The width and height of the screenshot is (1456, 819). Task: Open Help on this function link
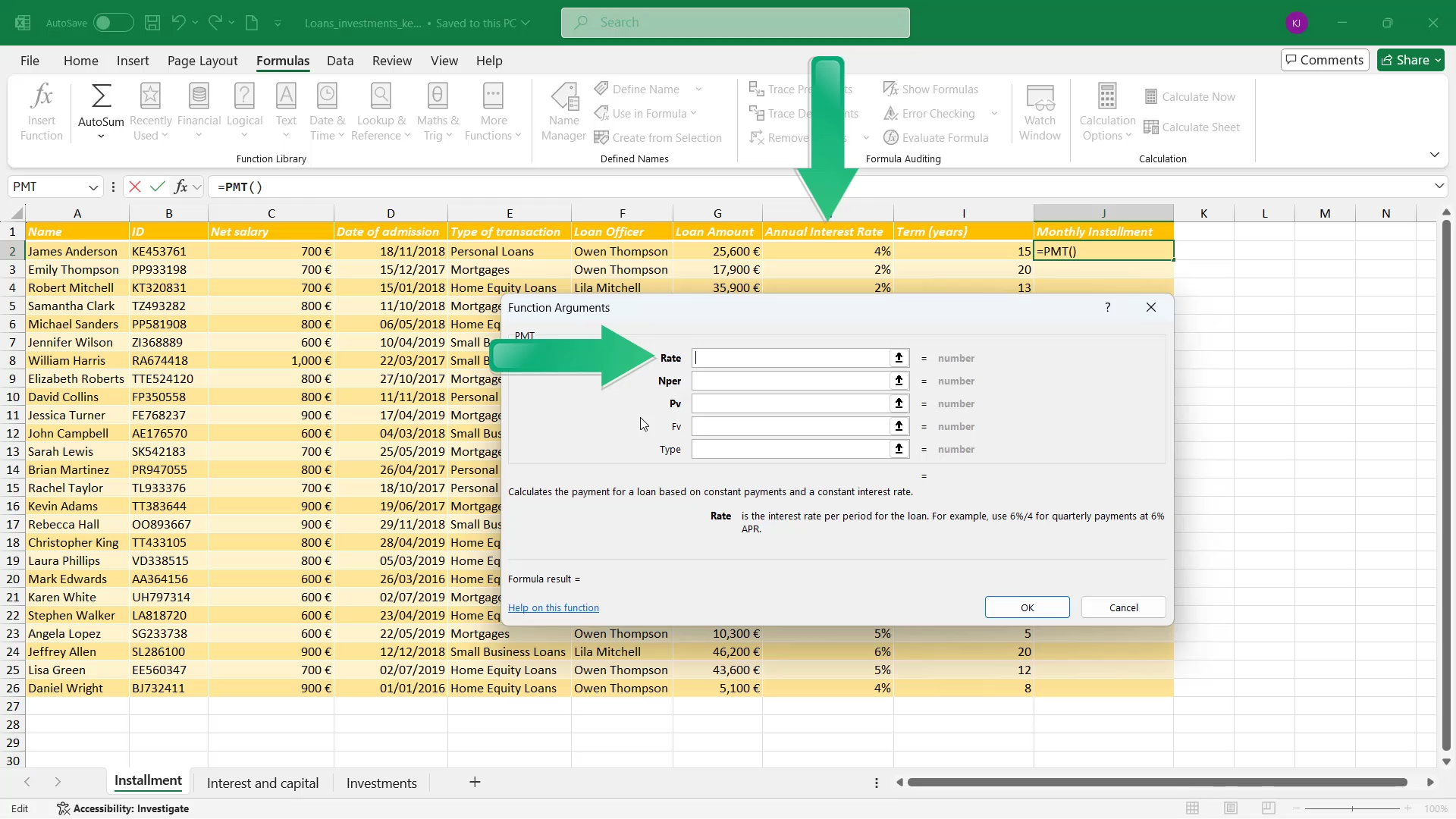pos(554,607)
